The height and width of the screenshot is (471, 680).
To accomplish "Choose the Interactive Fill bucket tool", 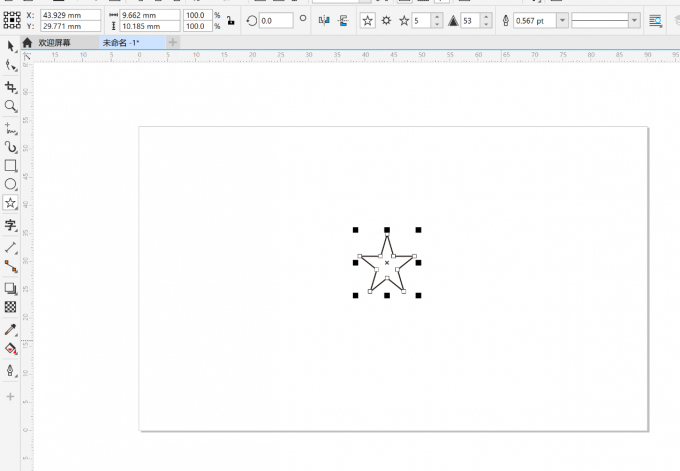I will tap(11, 349).
